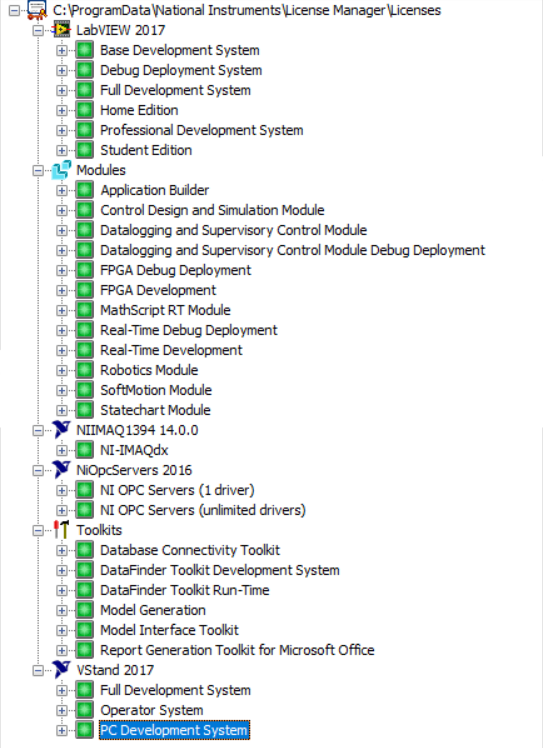The image size is (543, 748).
Task: Select the highlighted PC Development System entry
Action: click(x=174, y=730)
